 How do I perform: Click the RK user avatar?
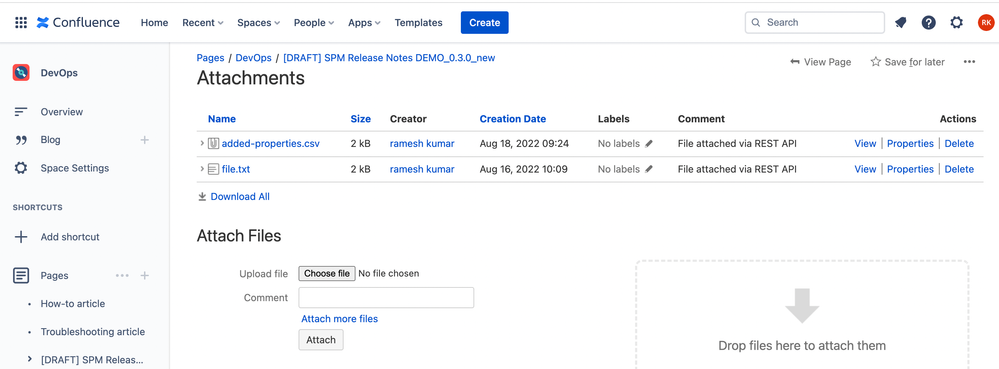(986, 22)
